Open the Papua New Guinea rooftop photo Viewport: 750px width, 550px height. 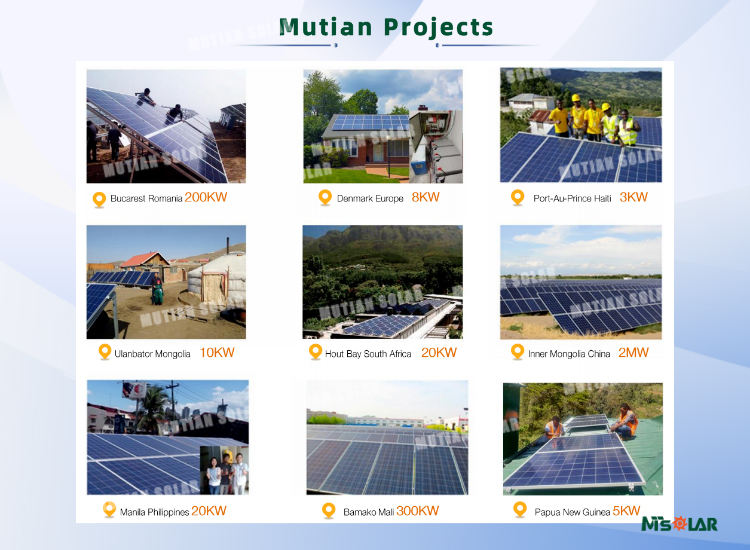pyautogui.click(x=583, y=439)
